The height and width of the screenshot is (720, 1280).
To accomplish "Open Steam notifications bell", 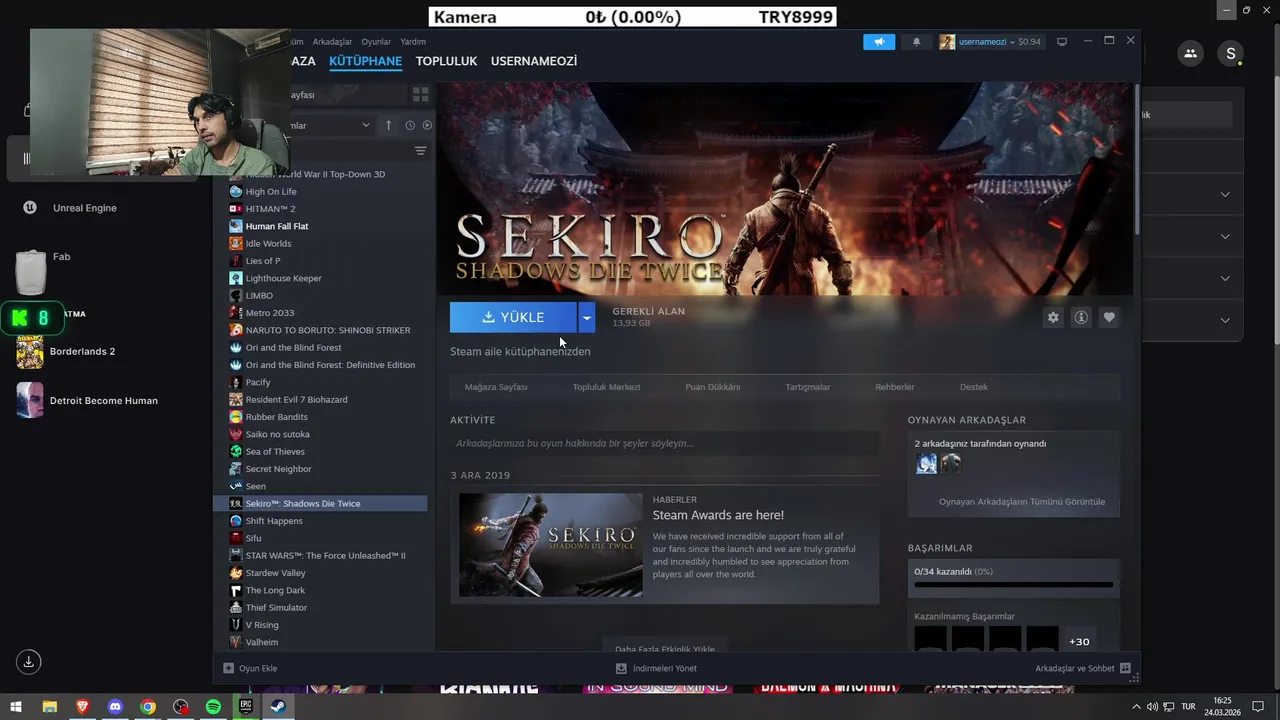I will tap(916, 42).
